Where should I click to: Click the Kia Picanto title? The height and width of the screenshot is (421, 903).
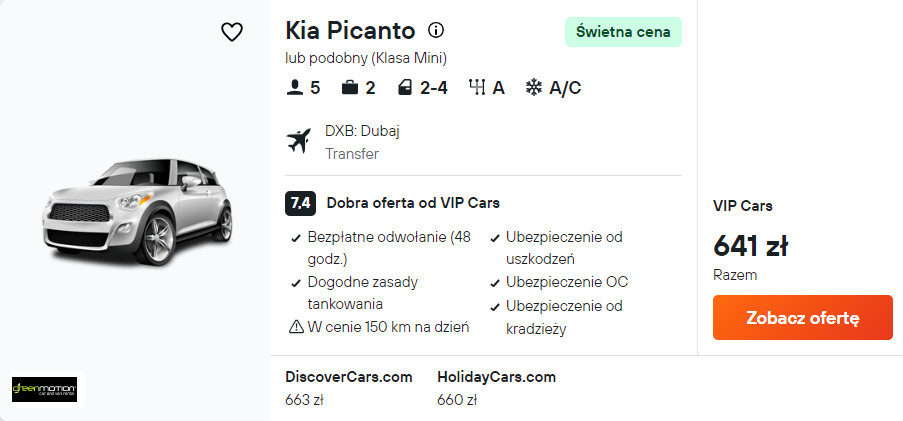[x=350, y=31]
